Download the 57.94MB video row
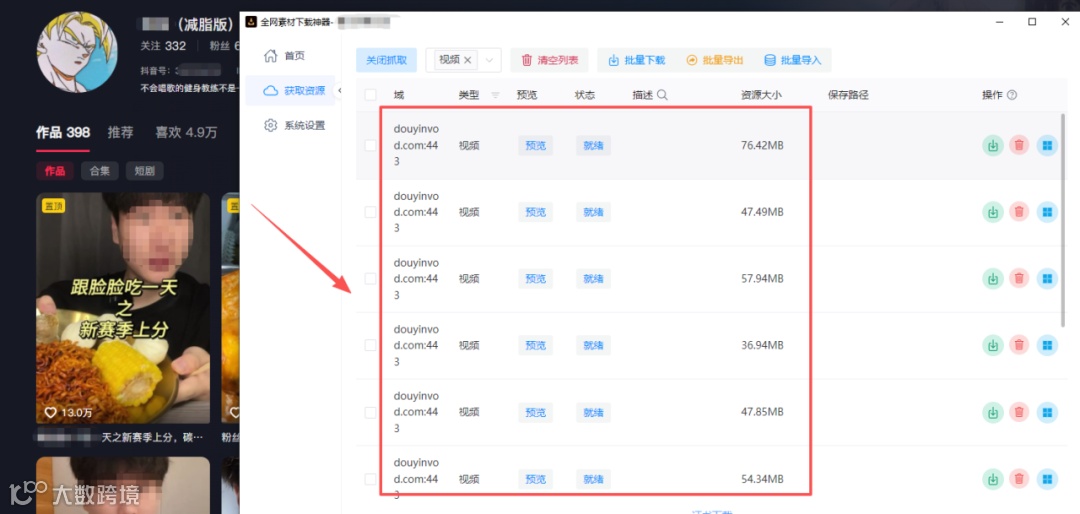Screen dimensions: 1080x514 coord(993,278)
